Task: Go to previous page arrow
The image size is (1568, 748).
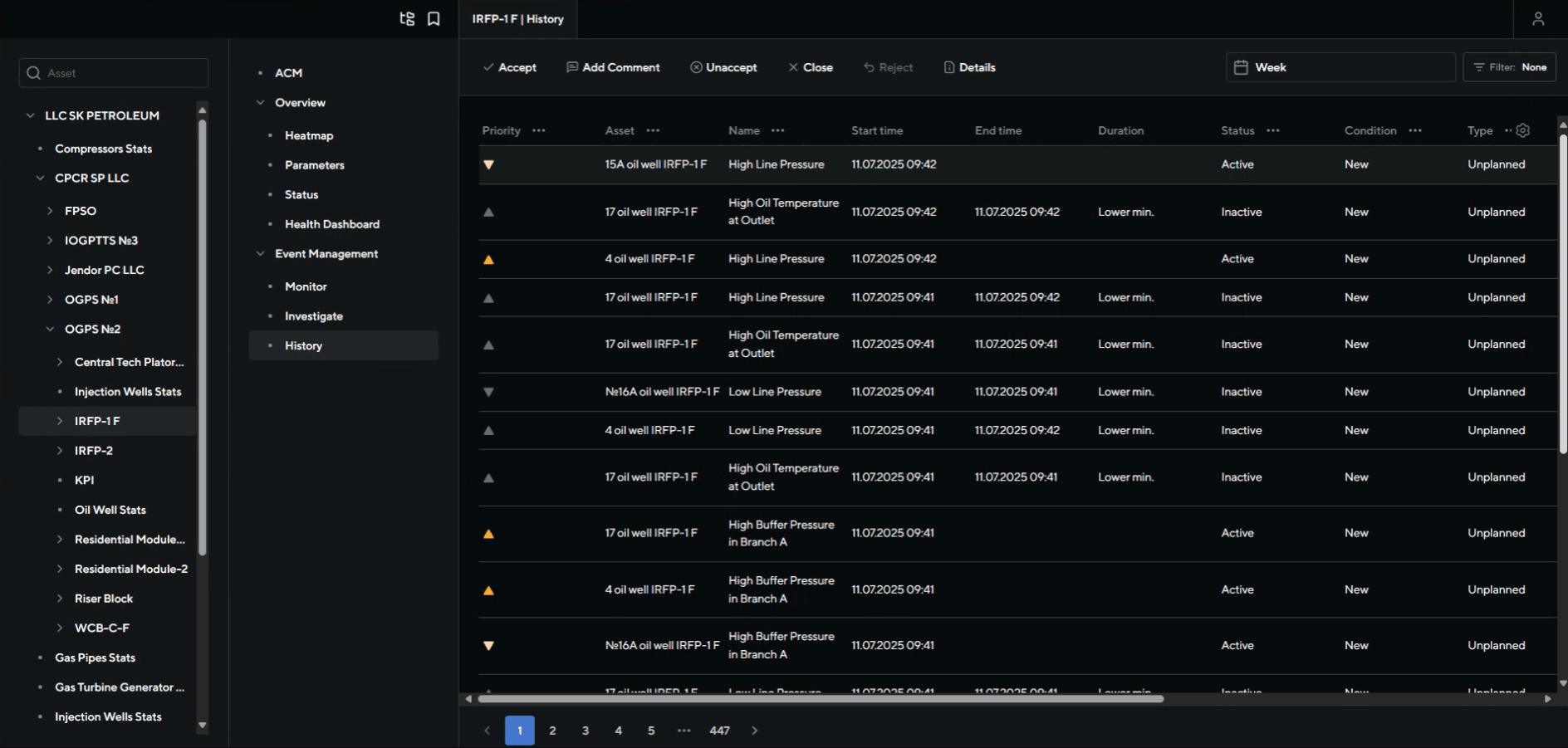Action: [487, 731]
